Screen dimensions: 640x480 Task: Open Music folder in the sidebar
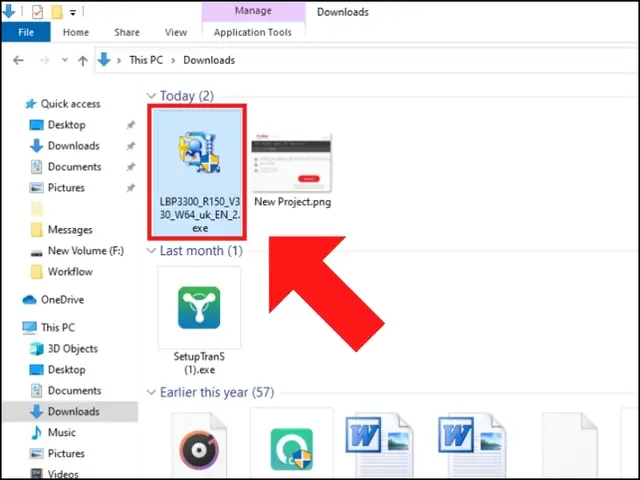(62, 433)
